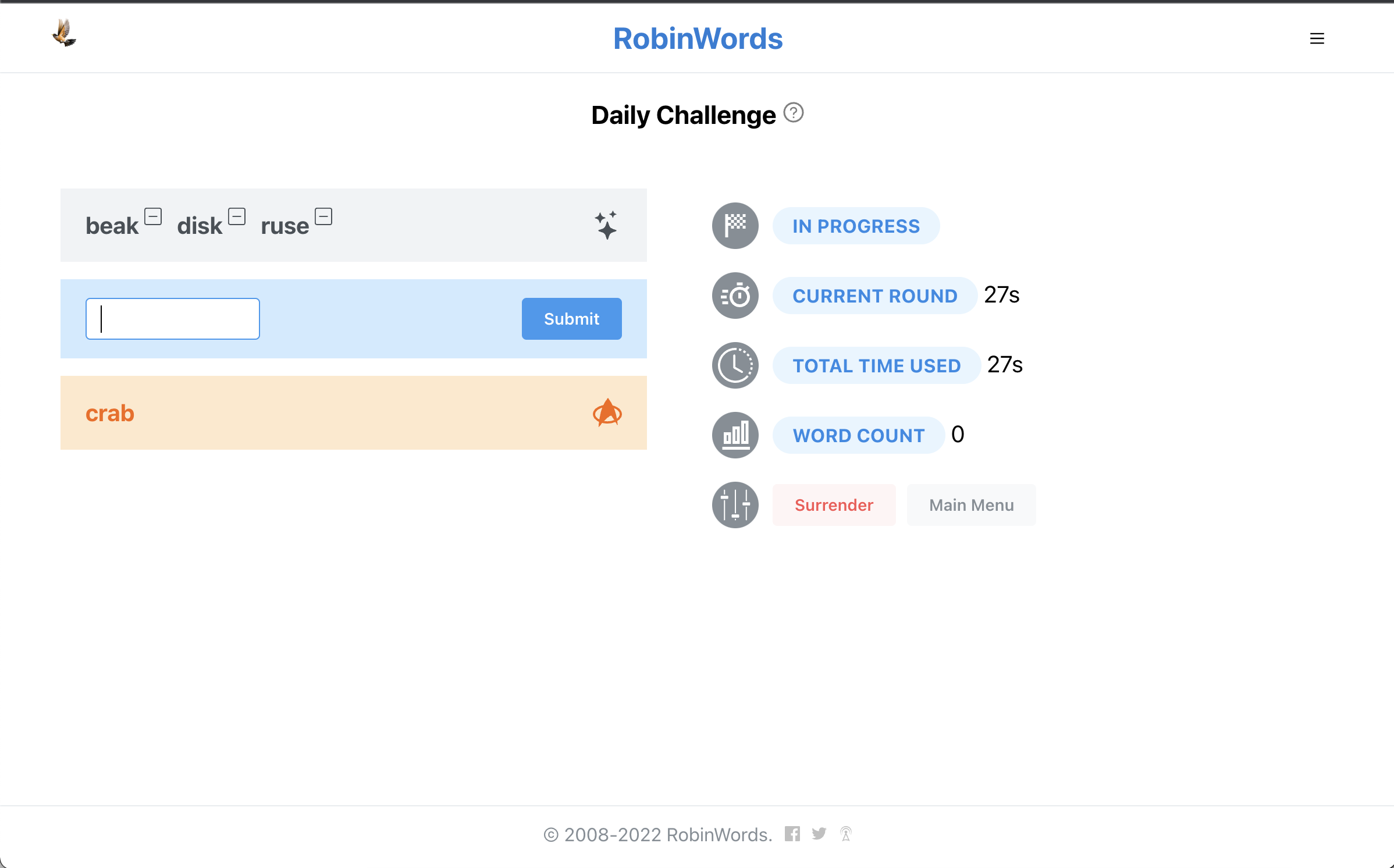
Task: Focus the word entry input field
Action: 173,319
